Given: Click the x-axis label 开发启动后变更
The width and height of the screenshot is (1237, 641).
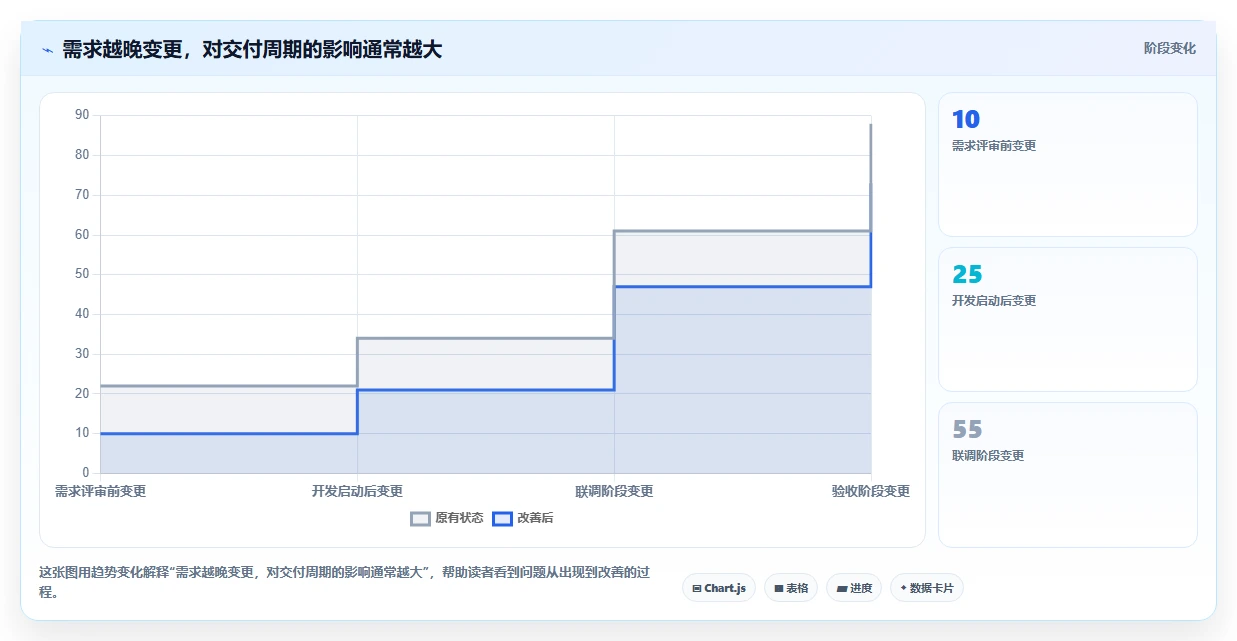Looking at the screenshot, I should click(x=357, y=491).
